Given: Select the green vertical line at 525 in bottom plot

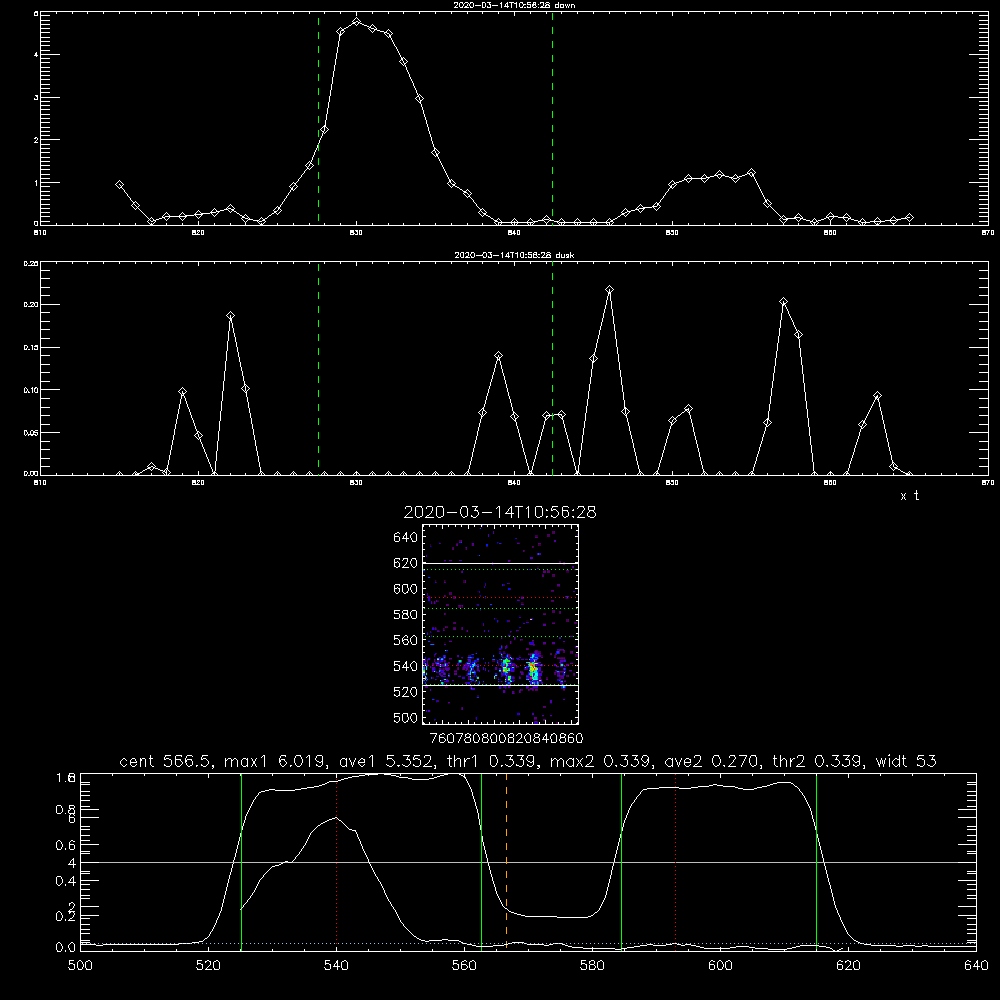Looking at the screenshot, I should tap(241, 861).
